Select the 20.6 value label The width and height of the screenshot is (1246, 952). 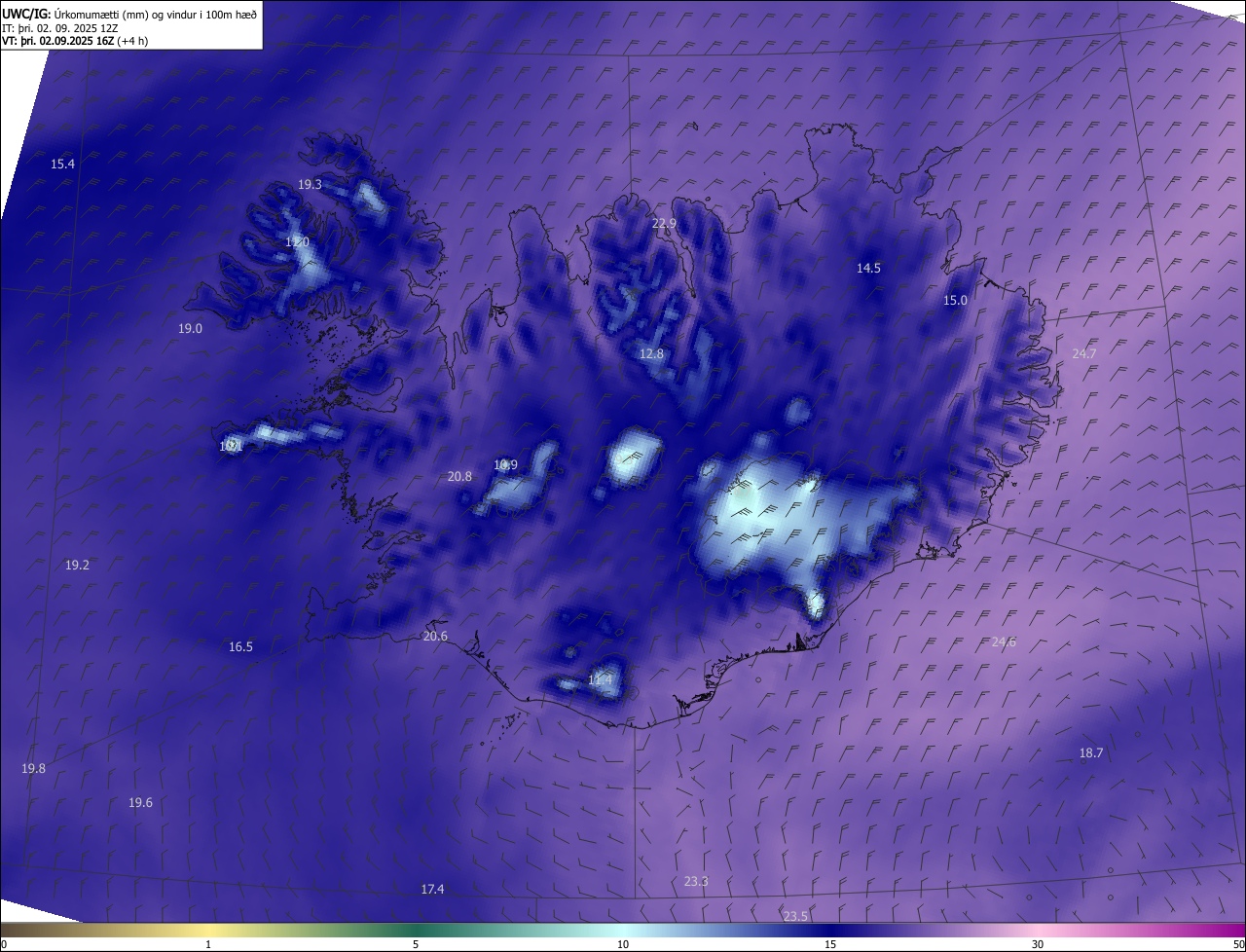coord(435,636)
